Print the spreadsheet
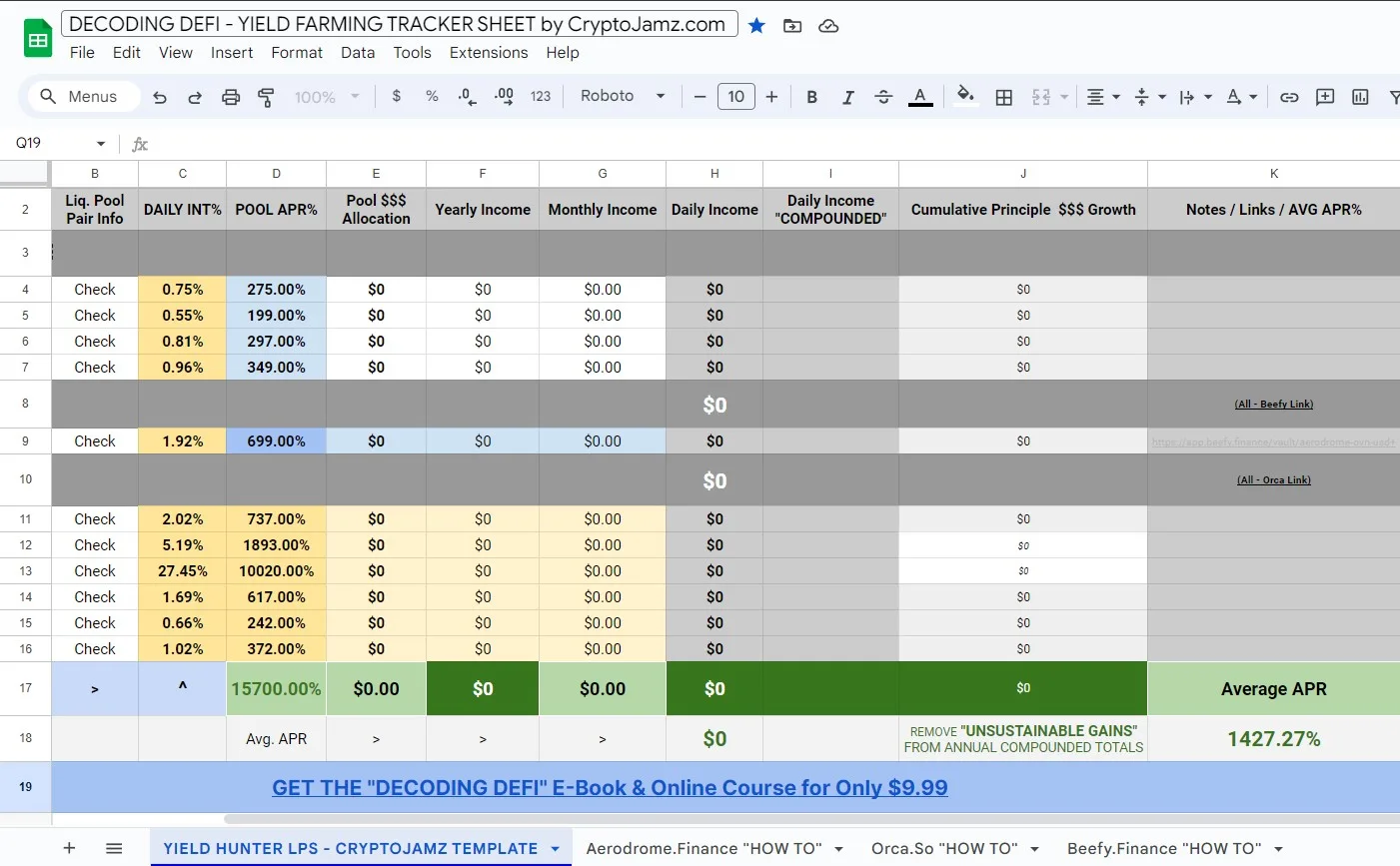1400x866 pixels. pos(231,97)
